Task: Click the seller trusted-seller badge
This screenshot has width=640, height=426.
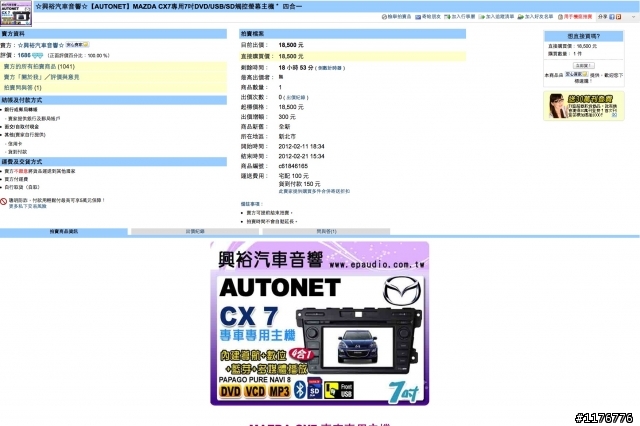Action: [x=77, y=44]
